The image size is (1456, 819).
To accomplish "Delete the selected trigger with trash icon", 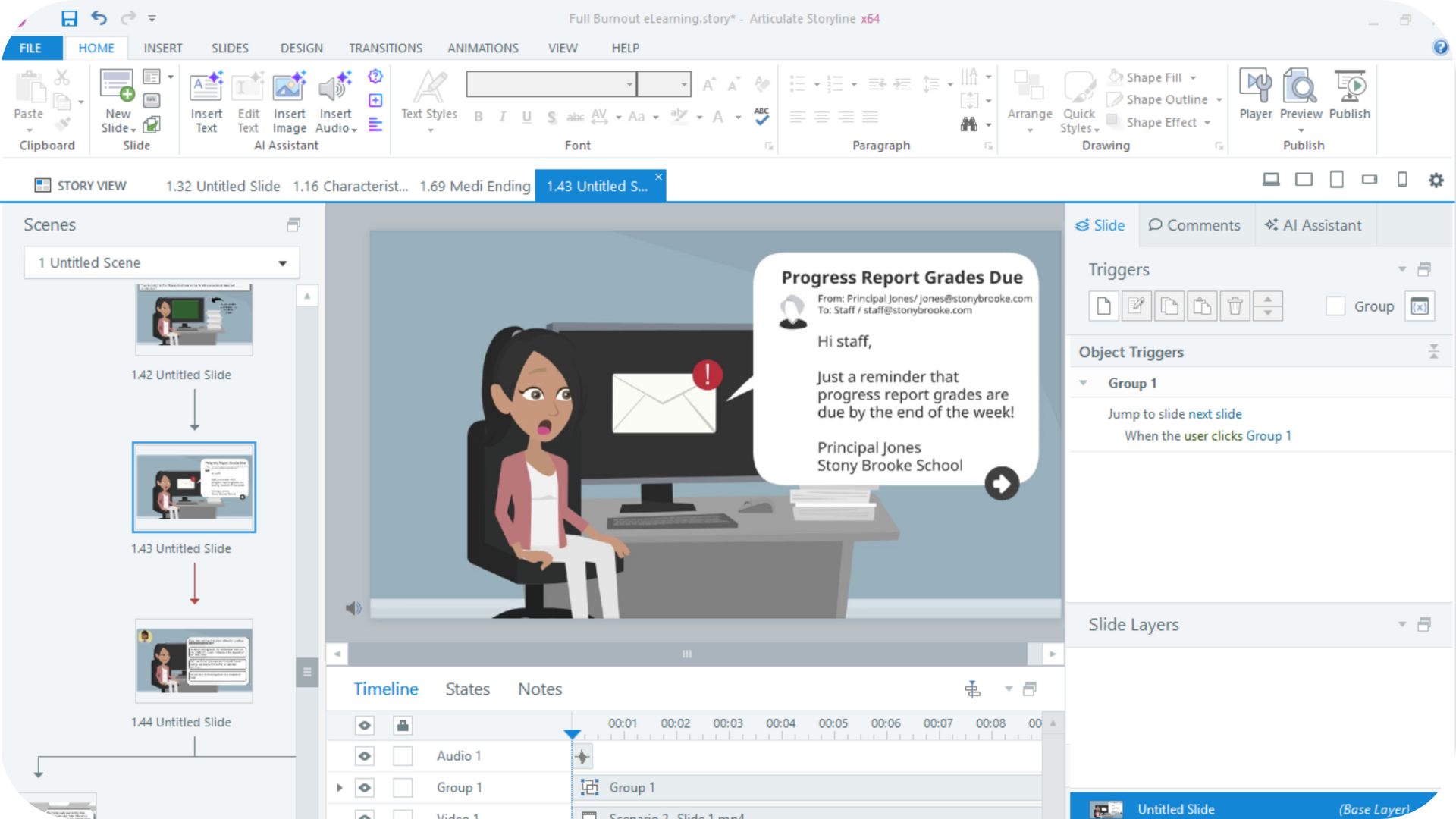I will tap(1235, 306).
